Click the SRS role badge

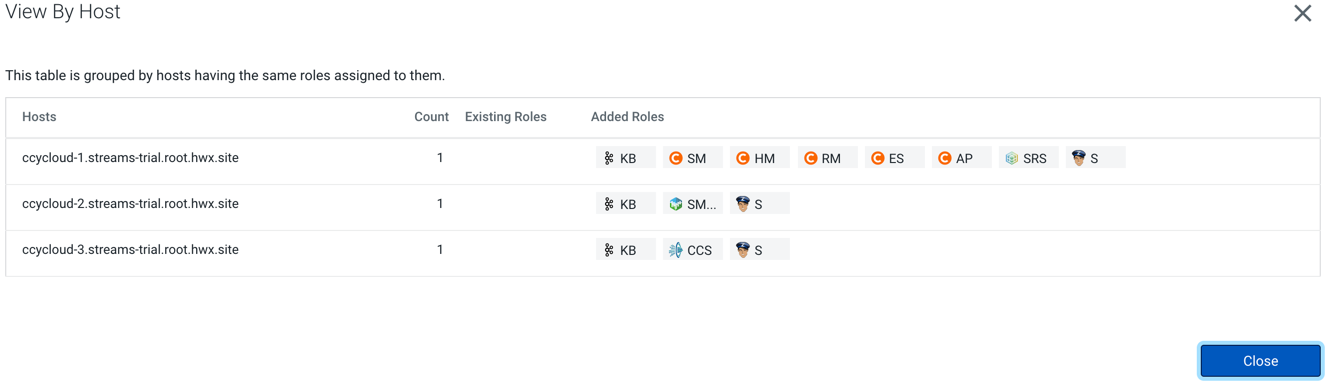click(x=1029, y=158)
